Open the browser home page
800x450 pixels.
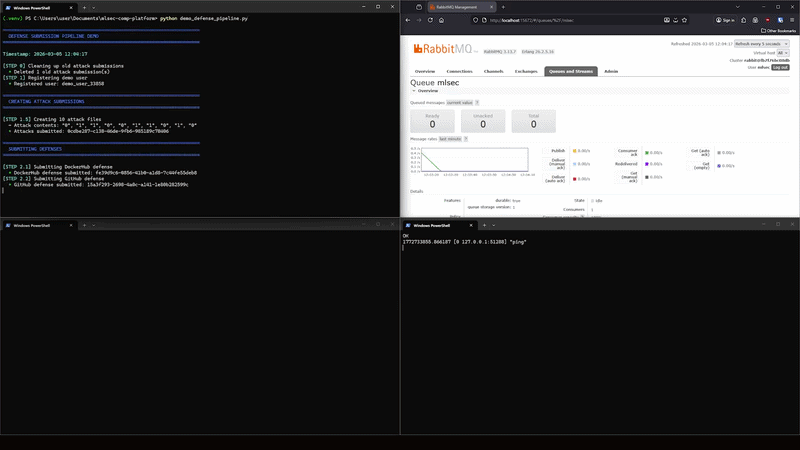(x=441, y=20)
